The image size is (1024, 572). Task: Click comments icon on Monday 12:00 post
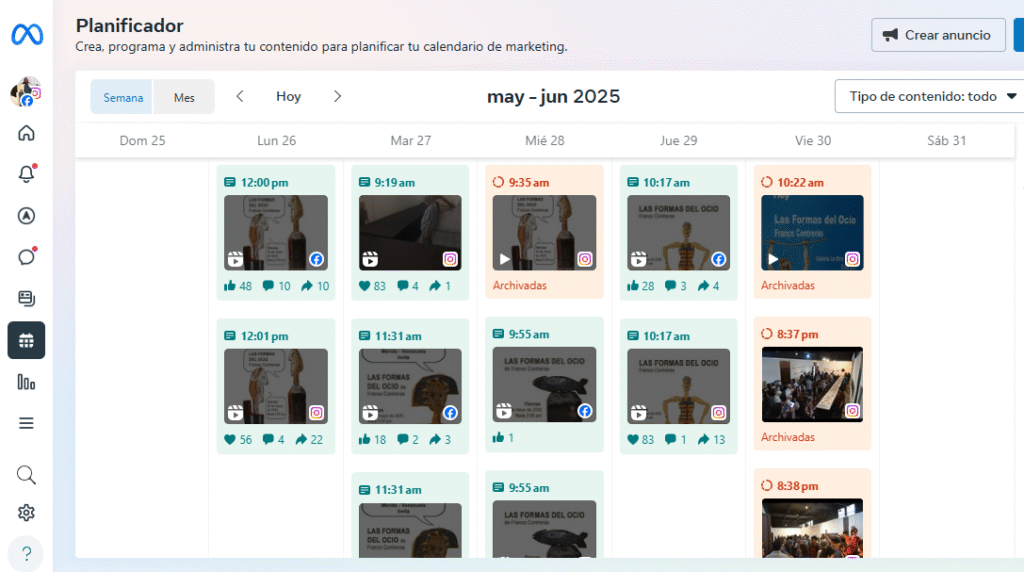[268, 286]
